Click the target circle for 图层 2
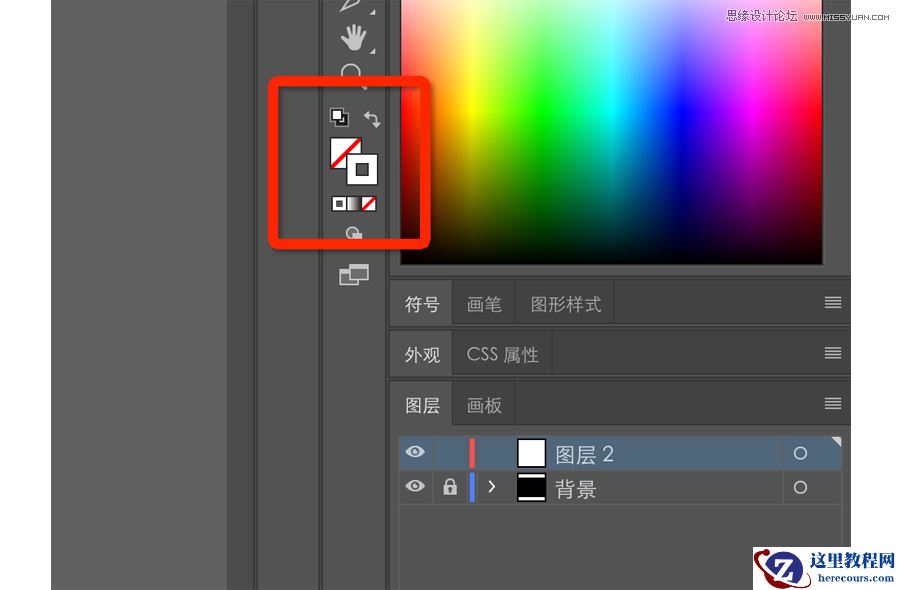The image size is (900, 590). click(x=800, y=452)
